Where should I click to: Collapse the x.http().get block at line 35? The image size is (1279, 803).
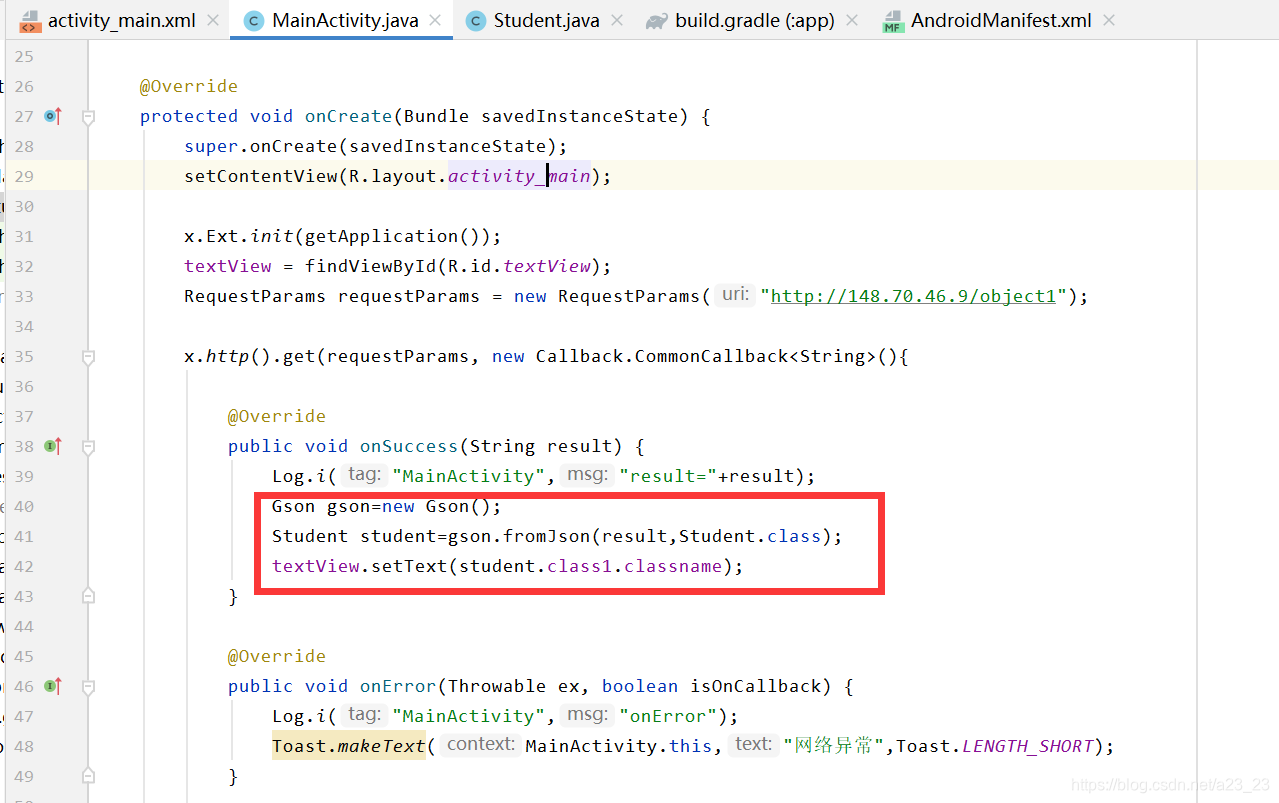88,357
